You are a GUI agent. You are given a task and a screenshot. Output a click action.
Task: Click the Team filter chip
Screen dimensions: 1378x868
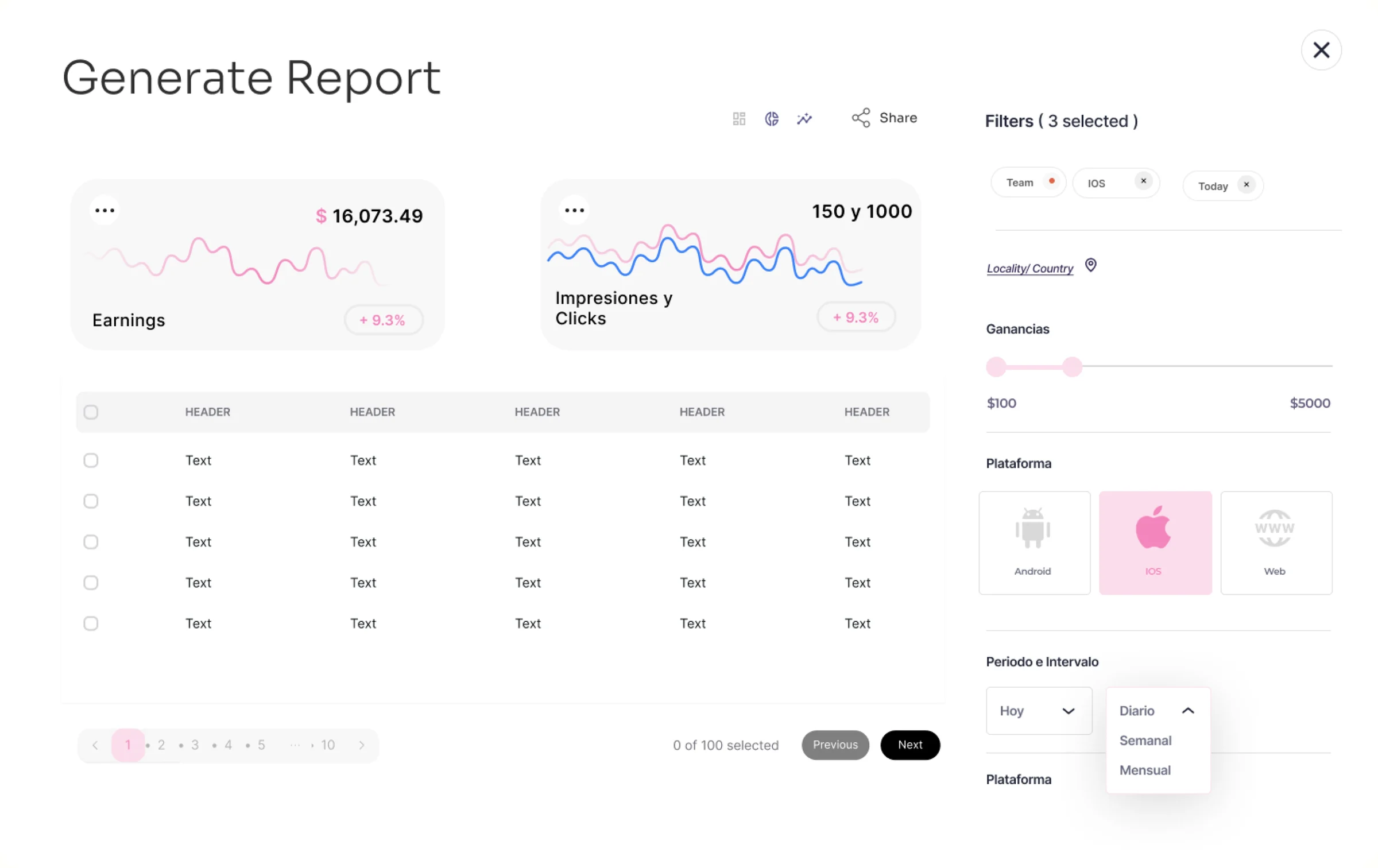tap(1028, 183)
